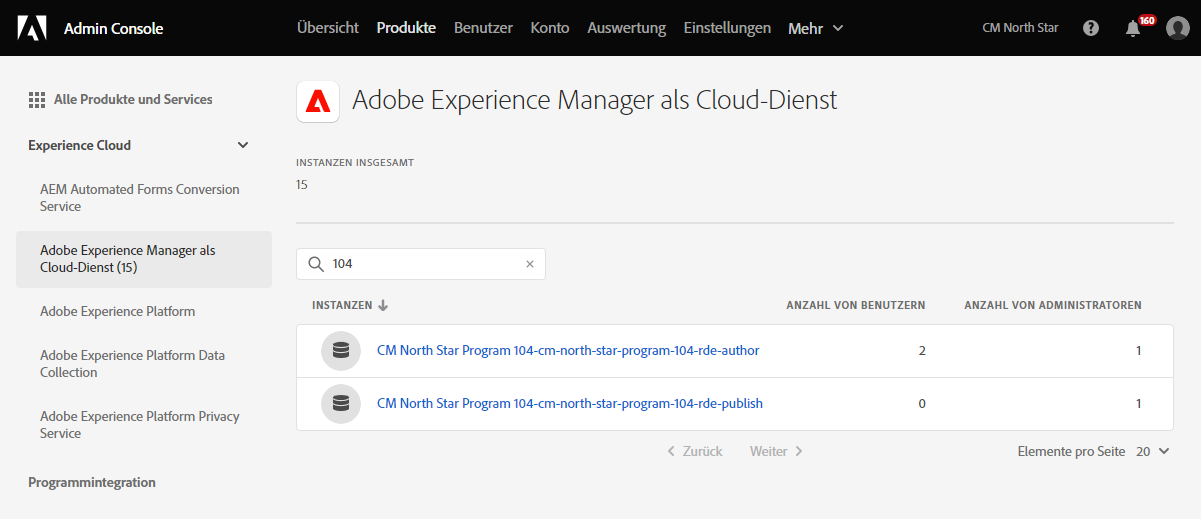
Task: Click the Weiter pagination button
Action: tap(777, 452)
